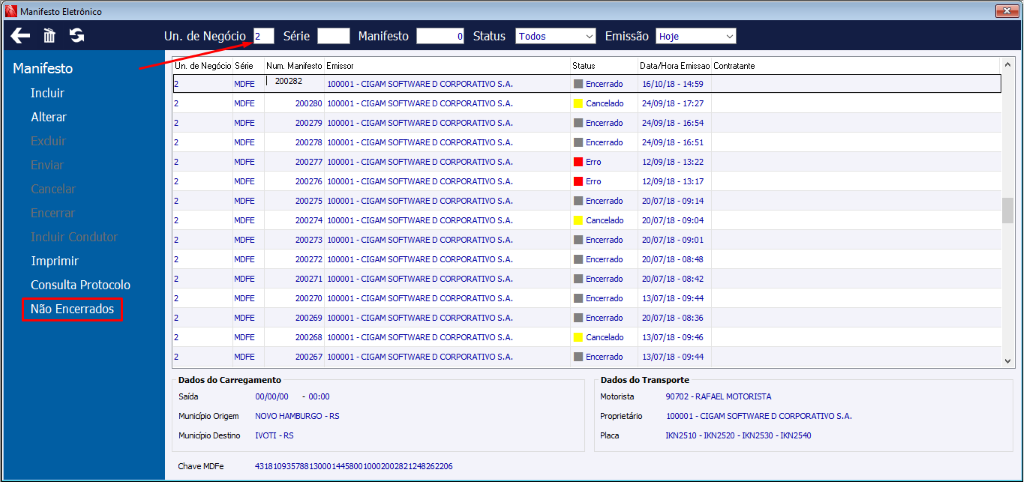The width and height of the screenshot is (1024, 482).
Task: Click the Saída date value 00/00/00
Action: [x=272, y=396]
